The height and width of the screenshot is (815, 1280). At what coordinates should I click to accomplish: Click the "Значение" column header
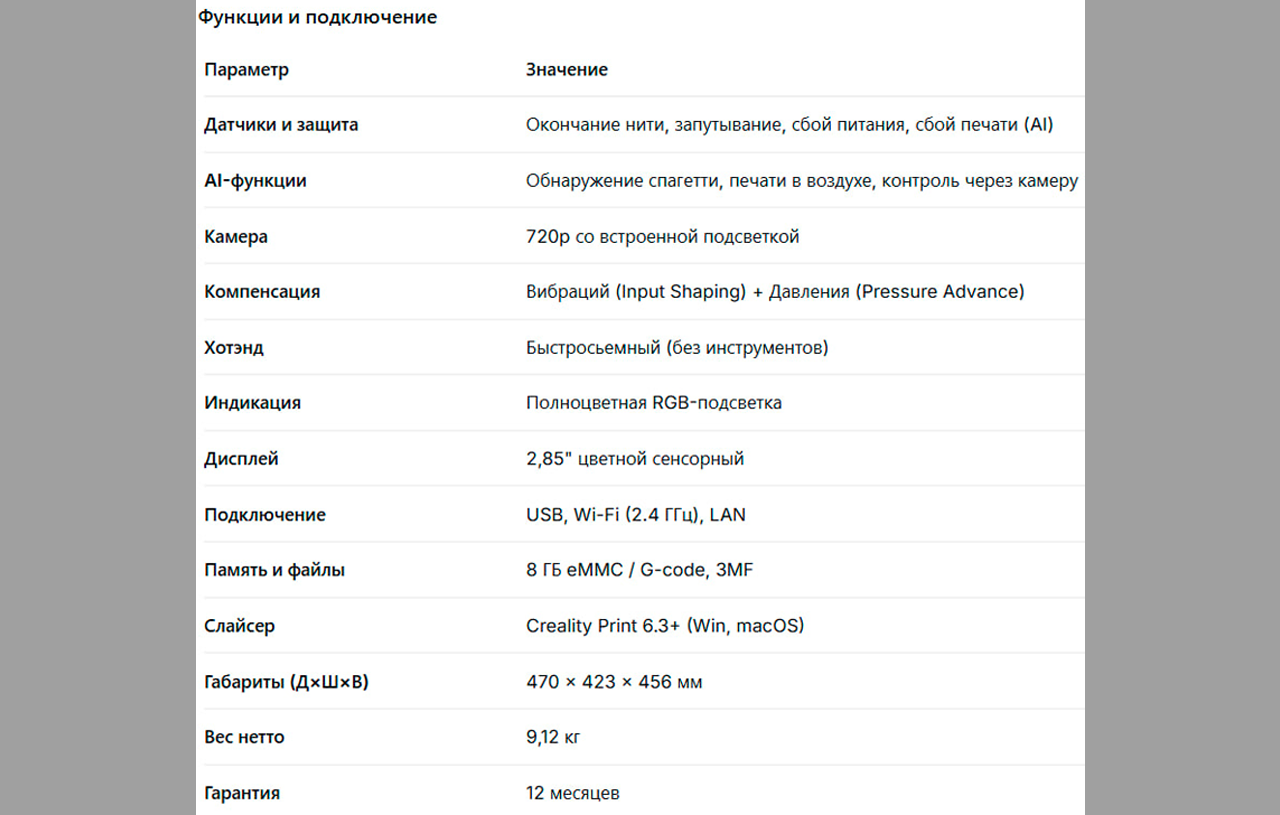(x=567, y=70)
